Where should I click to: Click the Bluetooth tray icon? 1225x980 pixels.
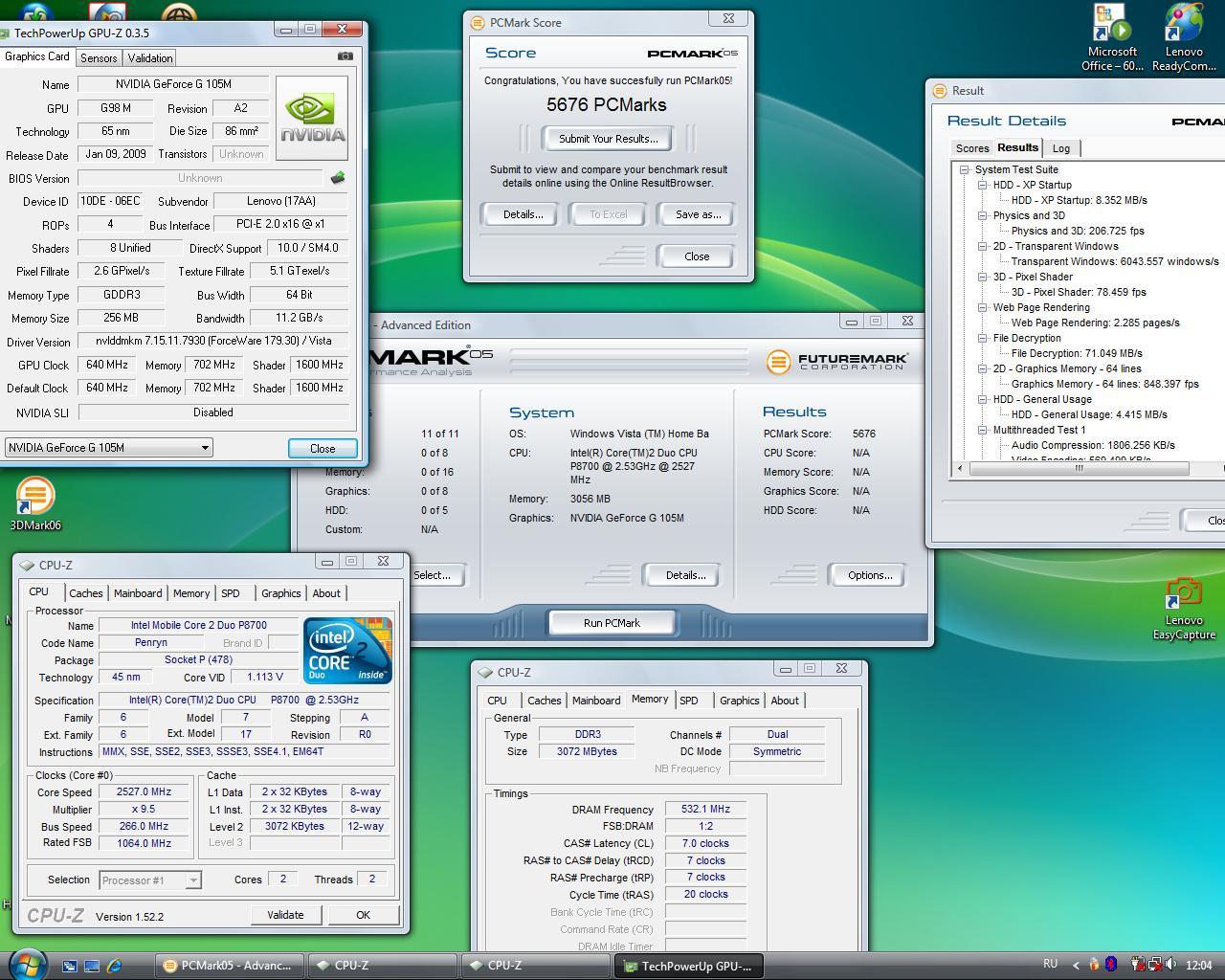coord(1110,965)
